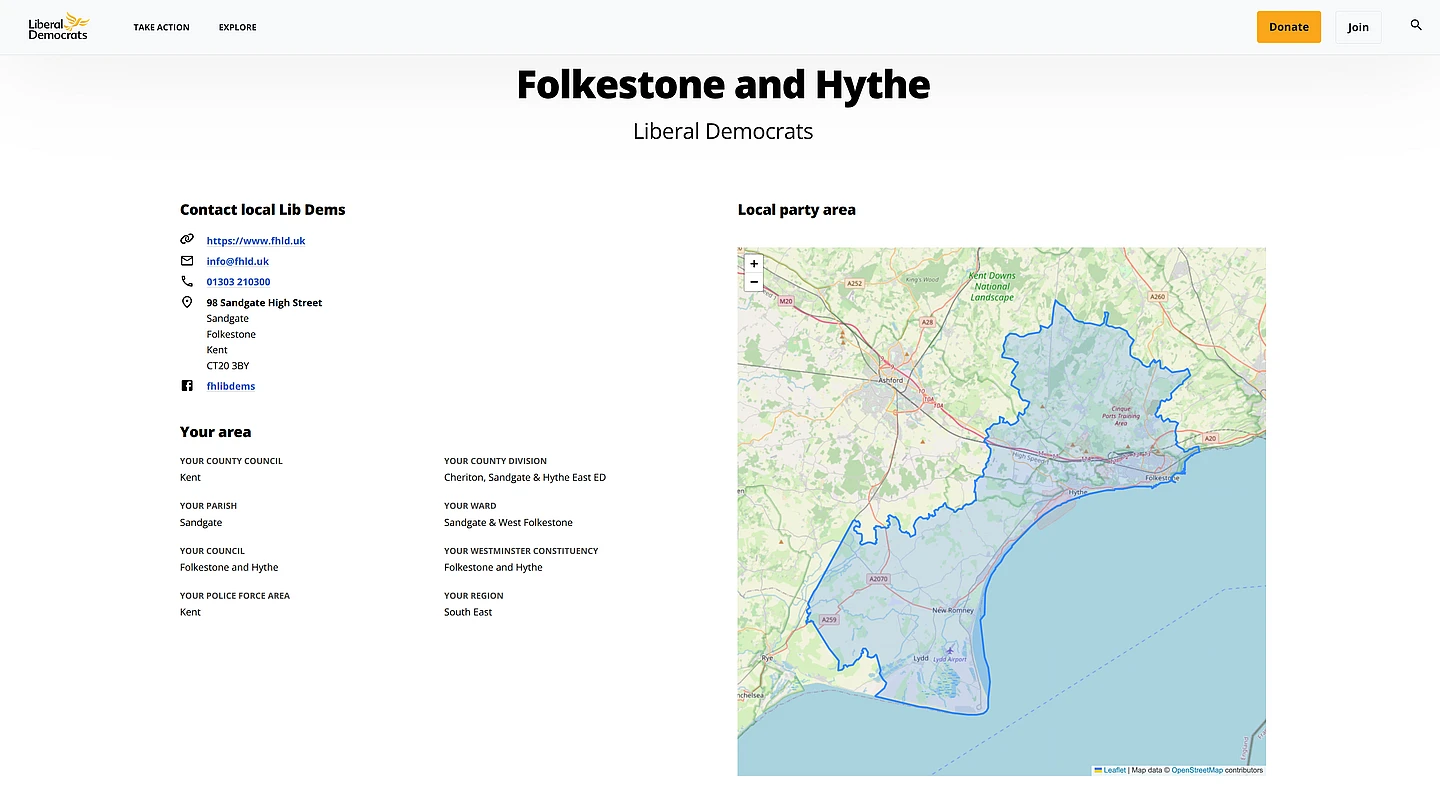Open the fhlibdems Facebook link

pyautogui.click(x=231, y=385)
